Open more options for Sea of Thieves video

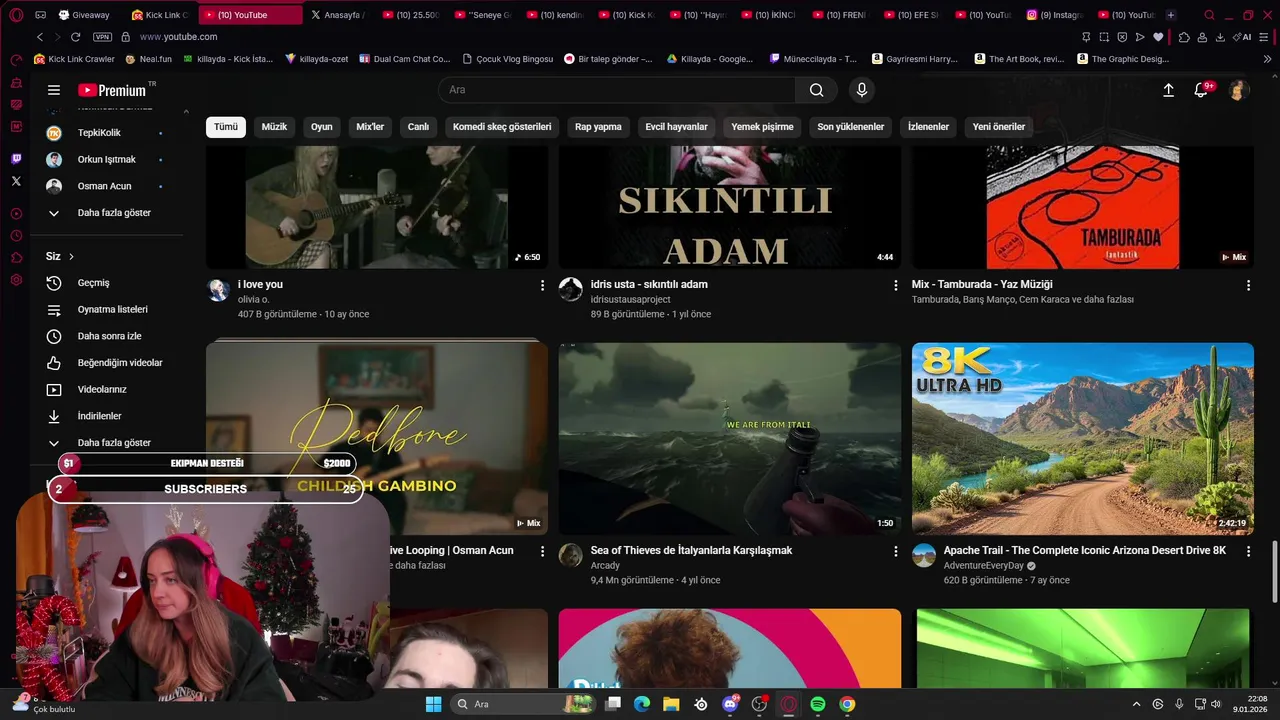click(x=896, y=552)
